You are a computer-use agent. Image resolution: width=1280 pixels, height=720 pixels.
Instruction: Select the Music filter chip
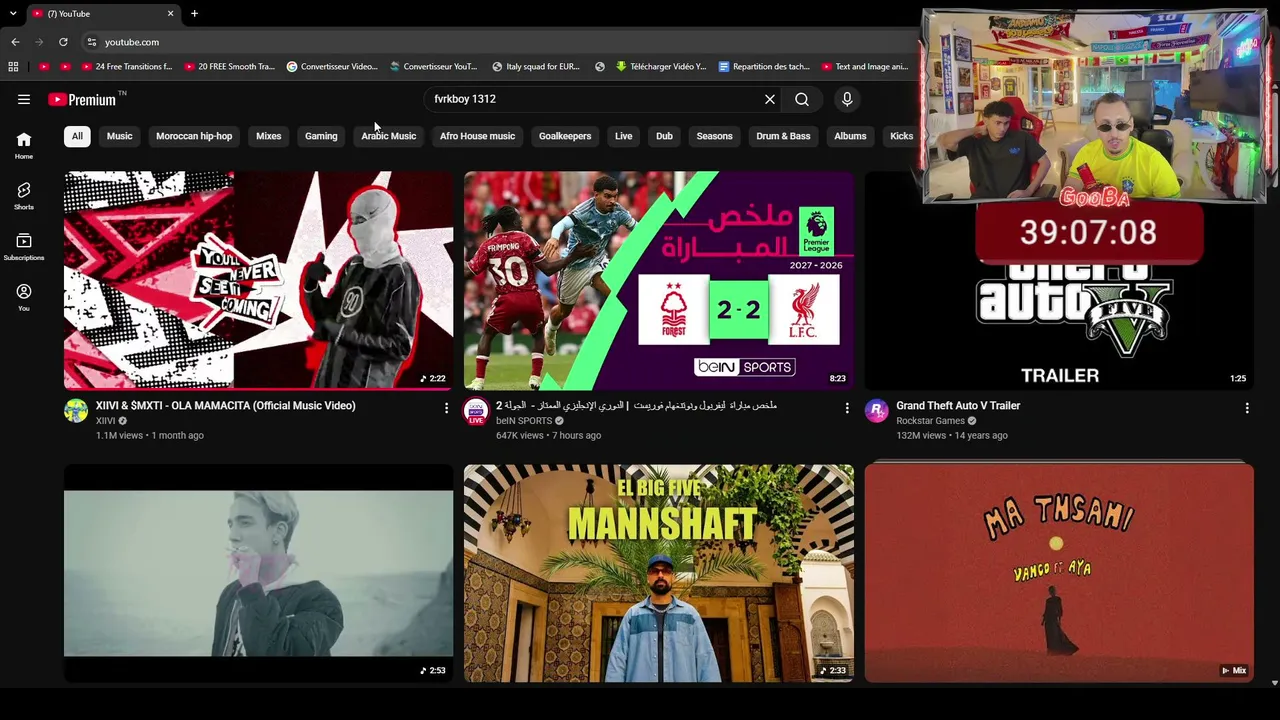119,136
